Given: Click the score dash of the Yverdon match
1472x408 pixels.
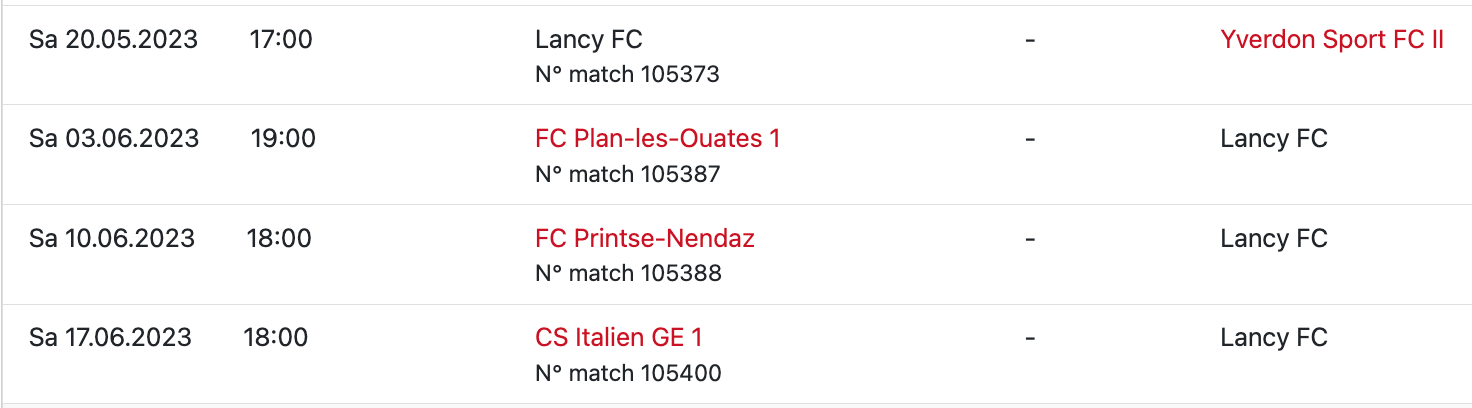Looking at the screenshot, I should coord(1030,39).
